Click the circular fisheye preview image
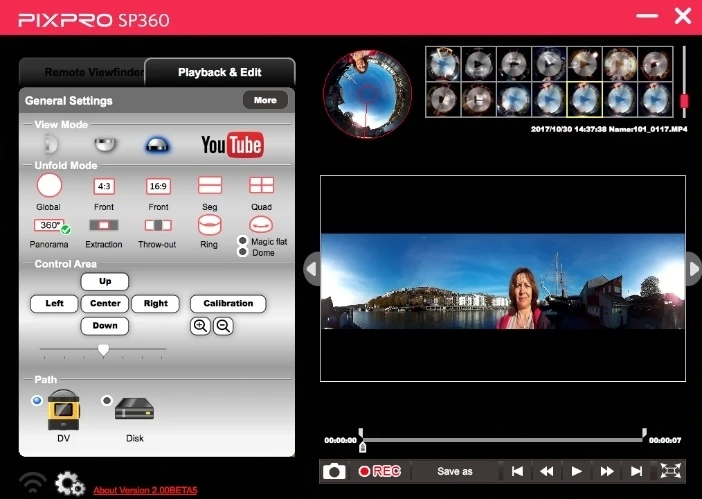Image resolution: width=702 pixels, height=499 pixels. (367, 94)
